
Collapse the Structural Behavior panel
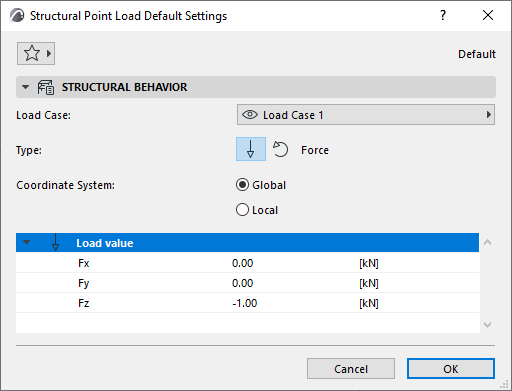pyautogui.click(x=25, y=87)
